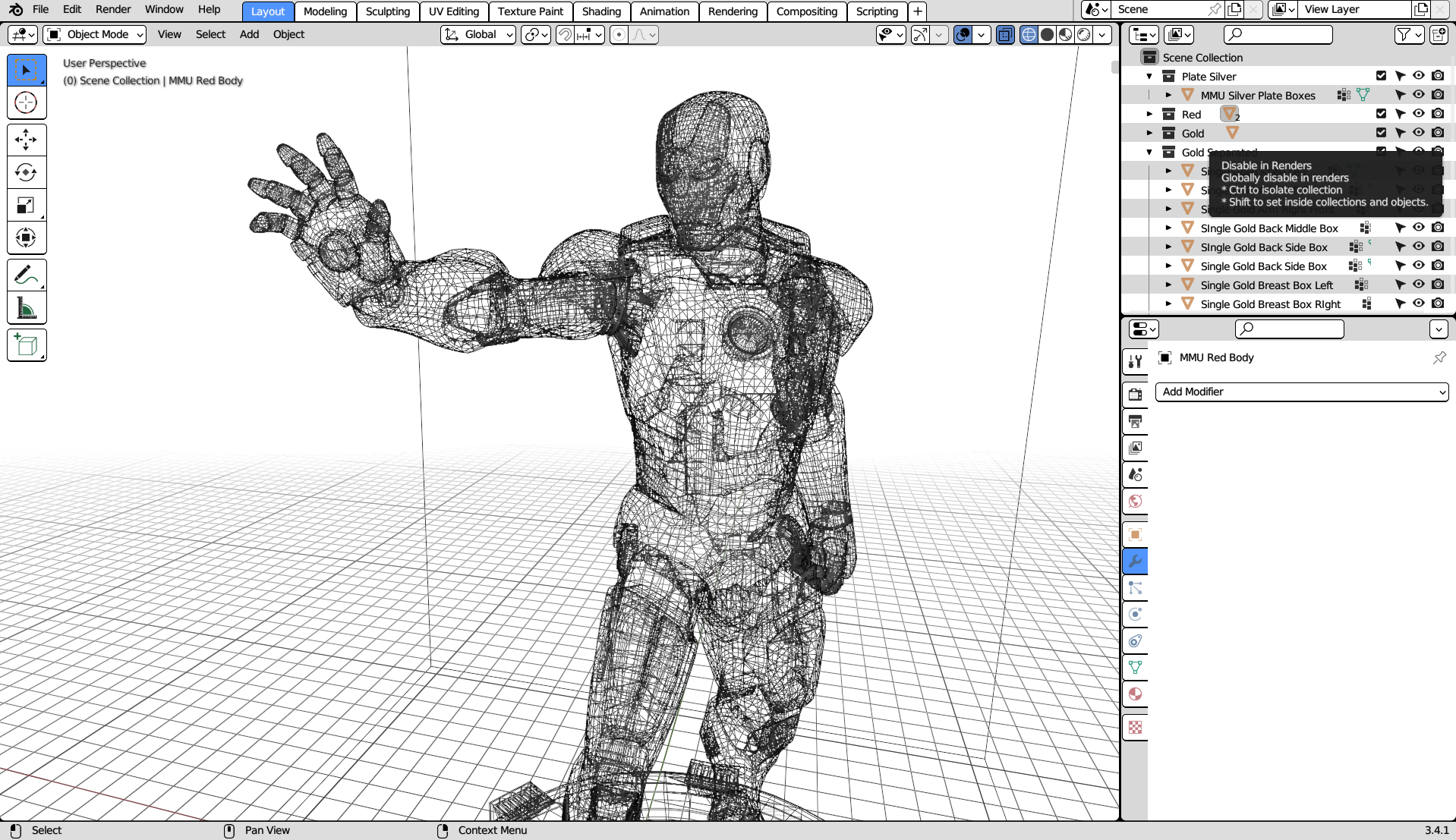Image resolution: width=1456 pixels, height=840 pixels.
Task: Open the Object Data properties tab
Action: point(1135,668)
